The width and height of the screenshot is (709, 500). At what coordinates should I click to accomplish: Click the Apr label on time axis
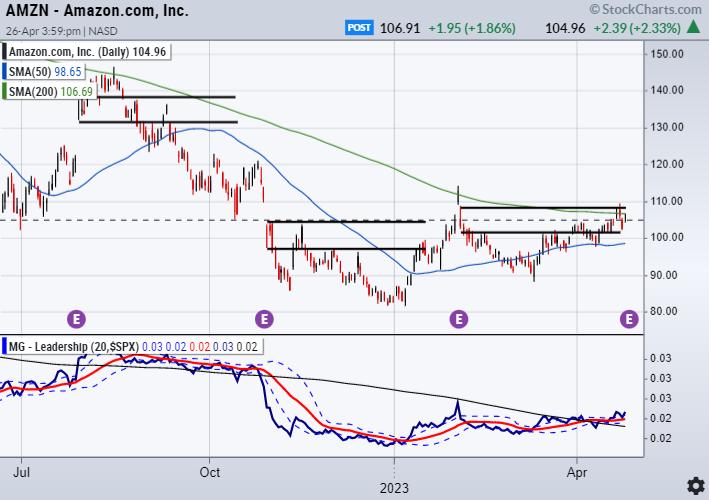576,468
